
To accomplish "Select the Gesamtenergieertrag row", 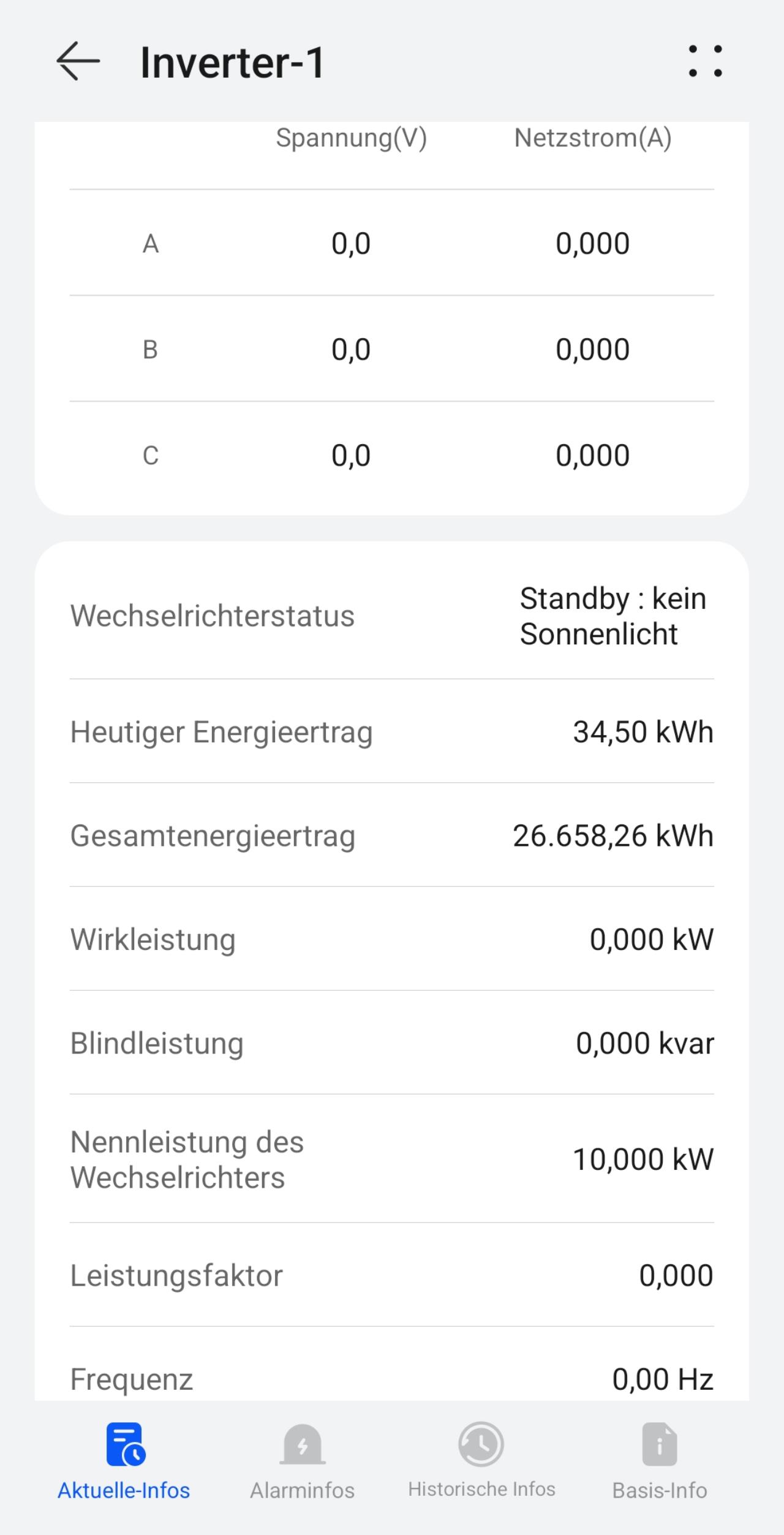I will (392, 836).
